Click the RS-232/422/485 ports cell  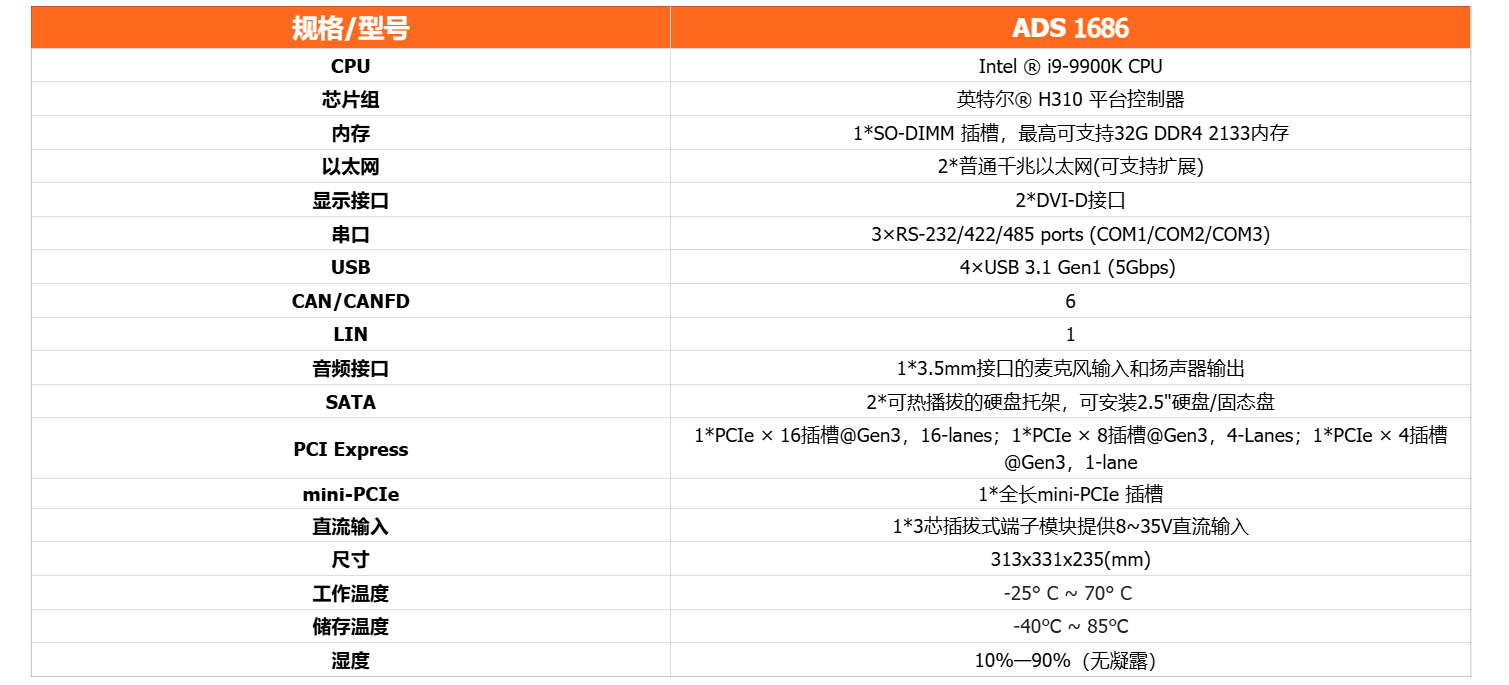click(x=1070, y=234)
